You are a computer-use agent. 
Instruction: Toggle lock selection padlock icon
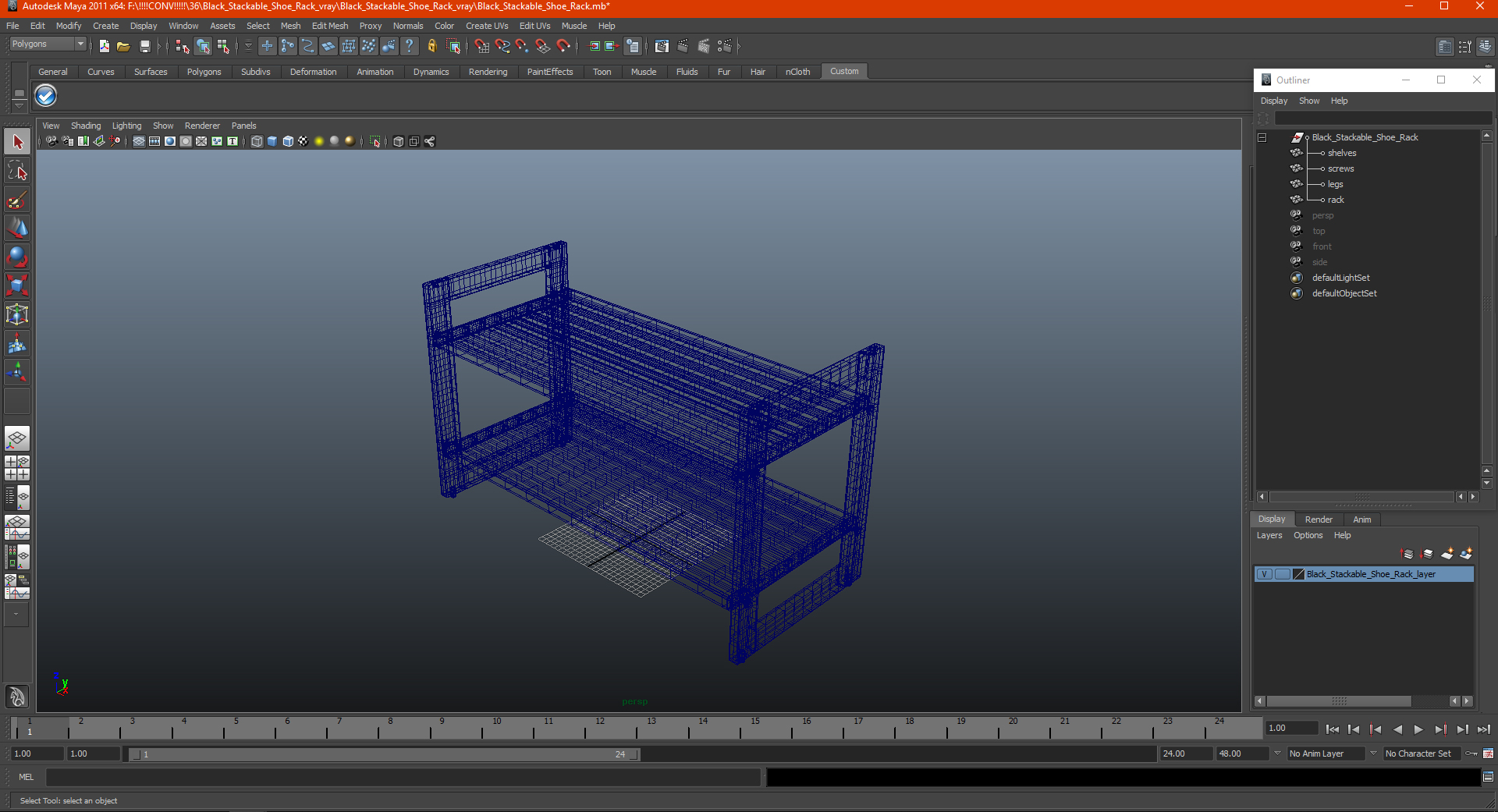(431, 46)
